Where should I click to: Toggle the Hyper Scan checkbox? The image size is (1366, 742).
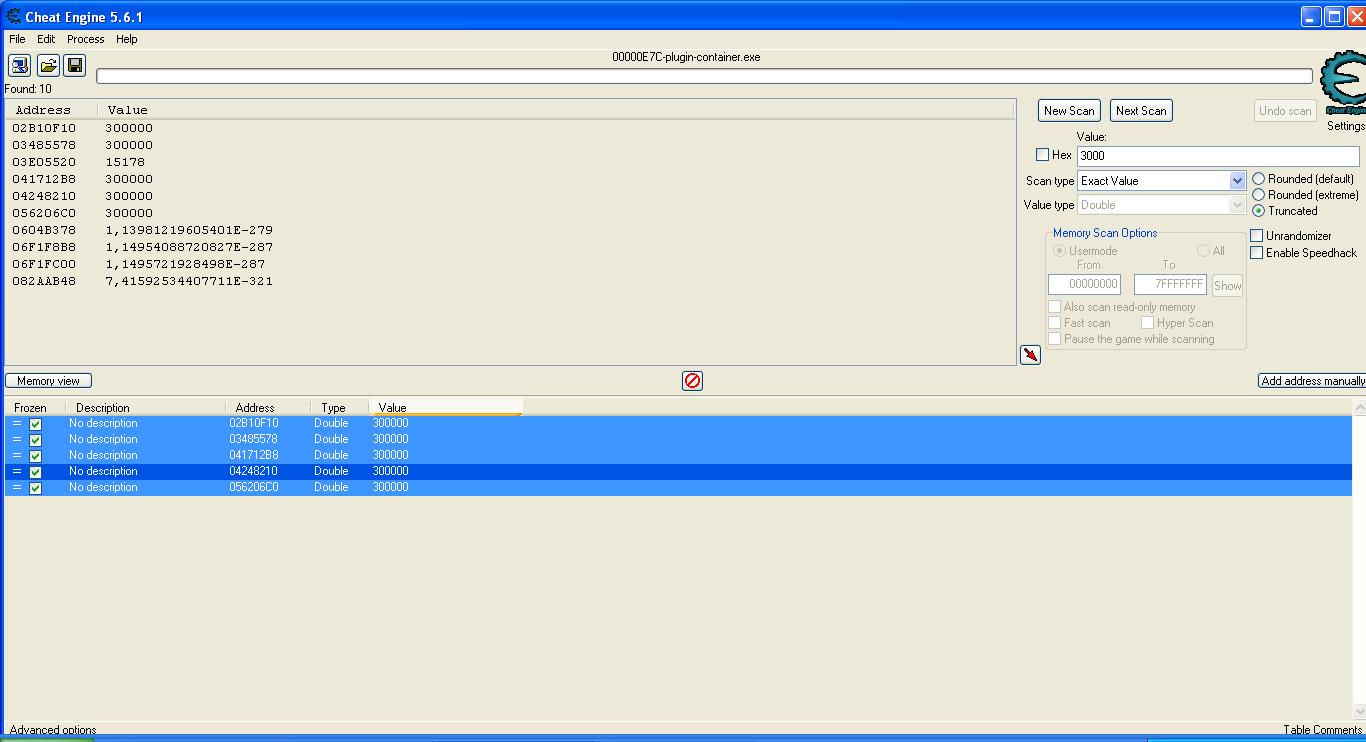click(x=1148, y=323)
